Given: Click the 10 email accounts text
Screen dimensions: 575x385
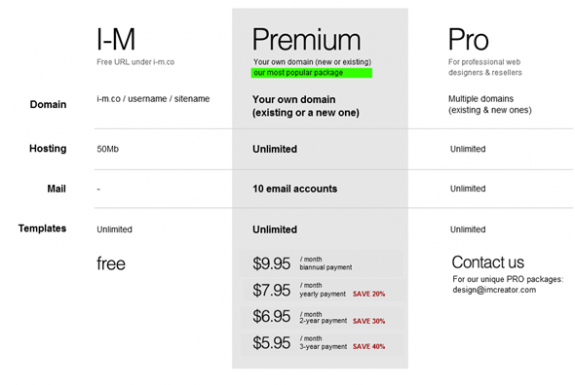Looking at the screenshot, I should pos(294,189).
